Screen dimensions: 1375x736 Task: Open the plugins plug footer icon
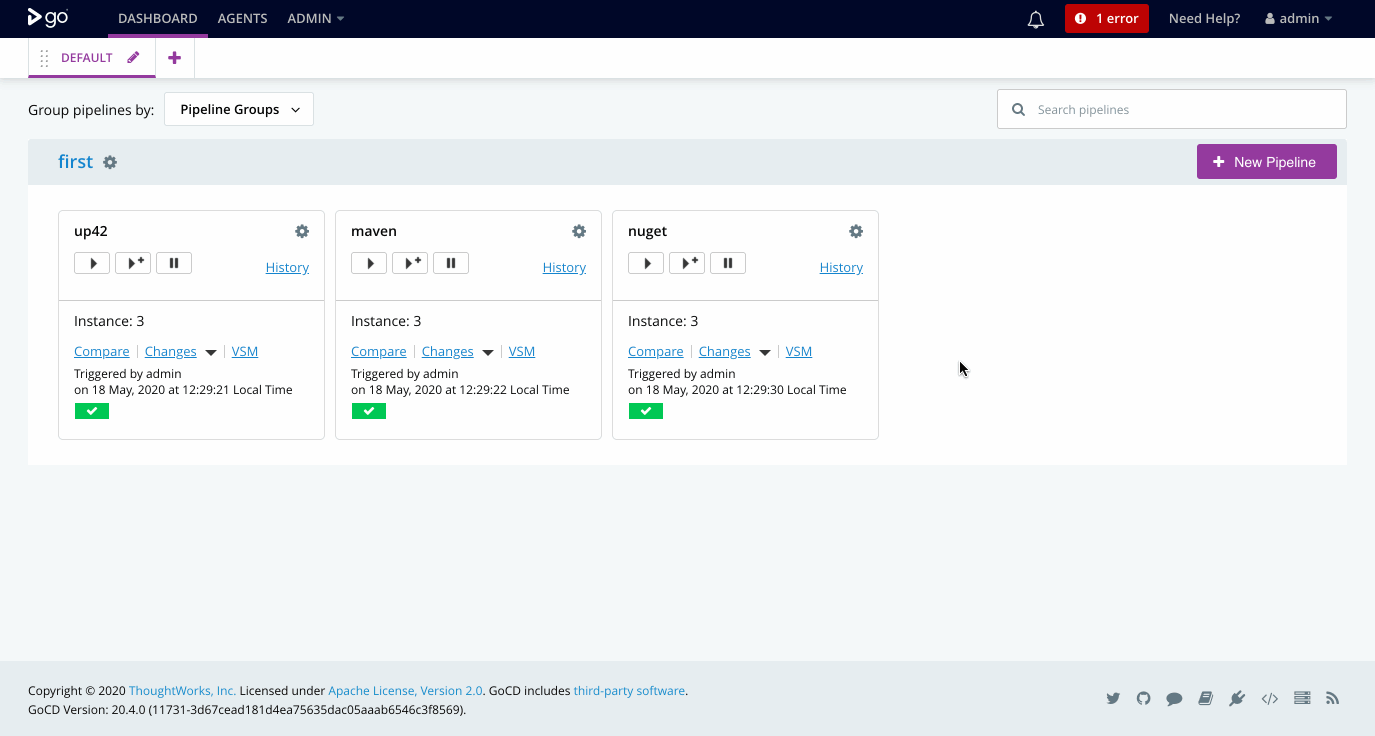pyautogui.click(x=1237, y=698)
